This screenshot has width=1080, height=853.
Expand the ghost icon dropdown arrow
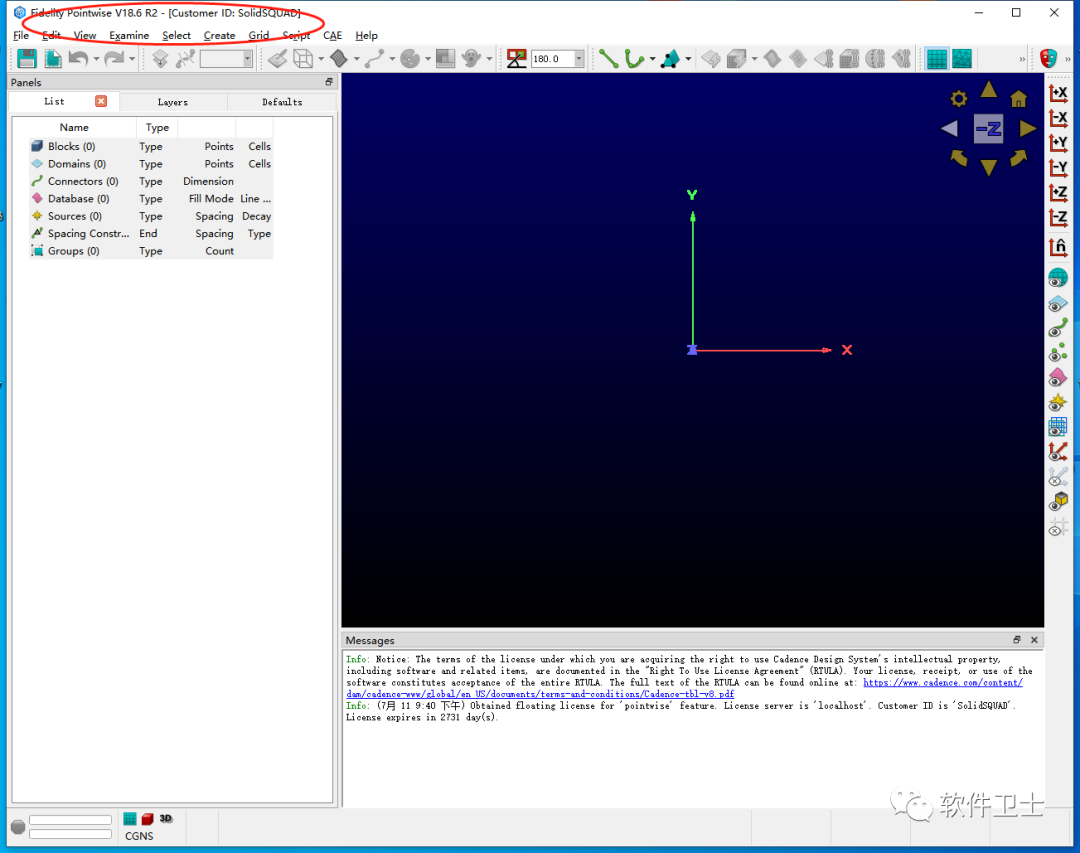pos(489,59)
